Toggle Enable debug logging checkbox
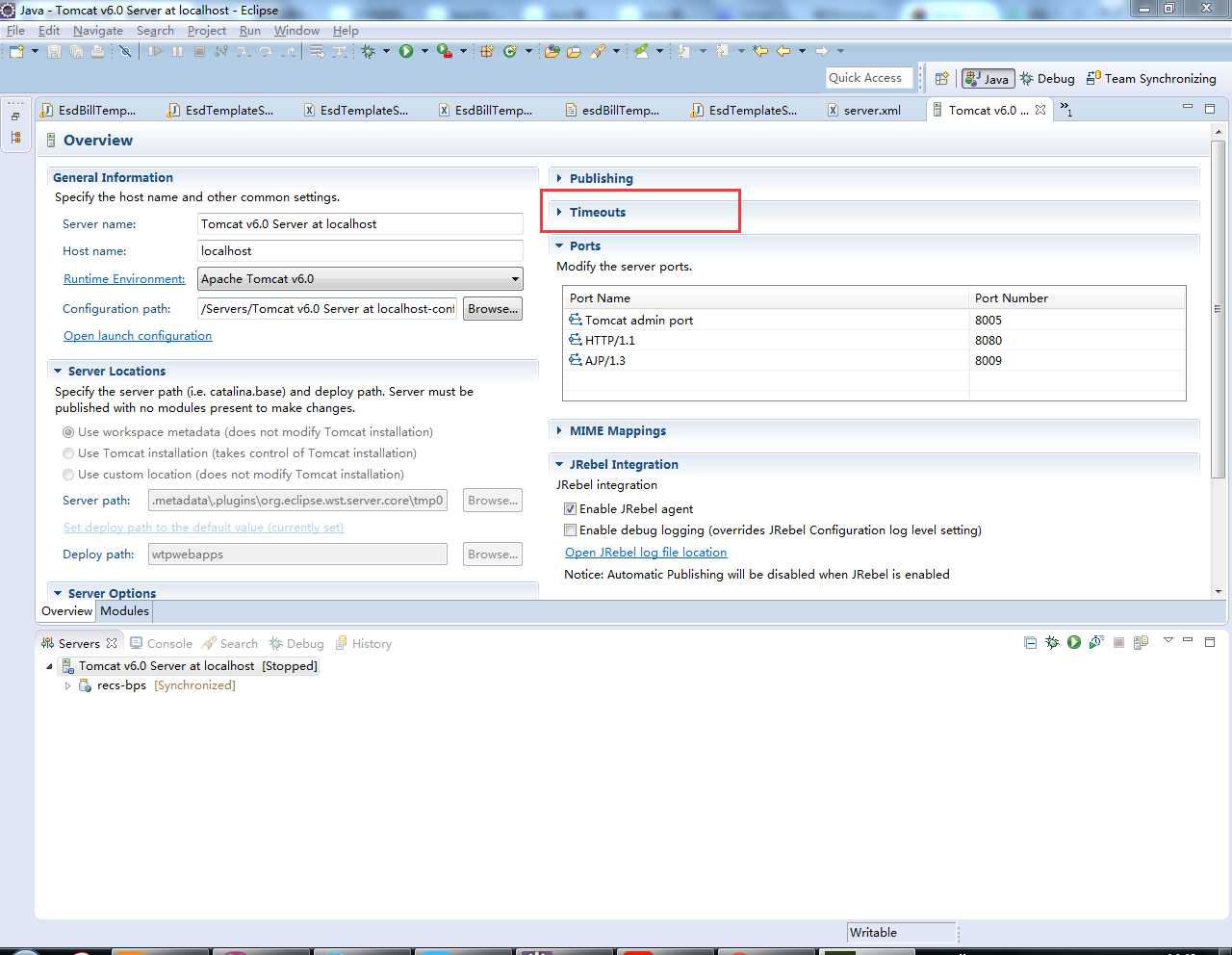This screenshot has width=1232, height=955. (570, 529)
